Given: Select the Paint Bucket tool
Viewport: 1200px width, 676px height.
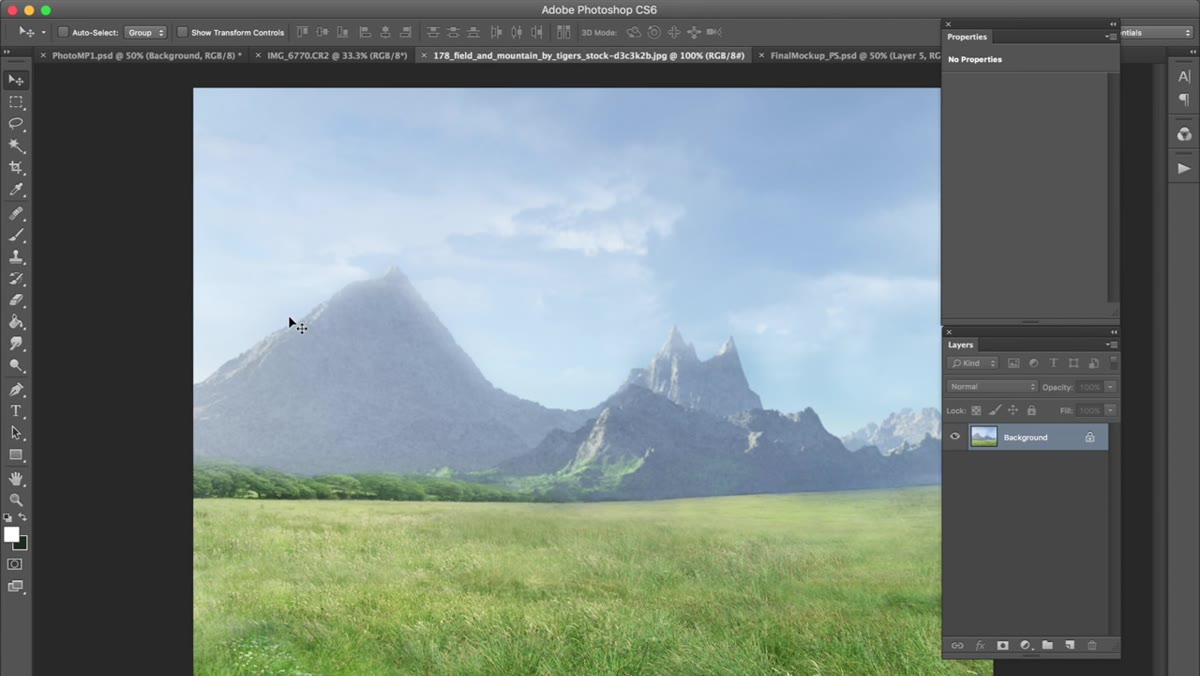Looking at the screenshot, I should pyautogui.click(x=16, y=322).
